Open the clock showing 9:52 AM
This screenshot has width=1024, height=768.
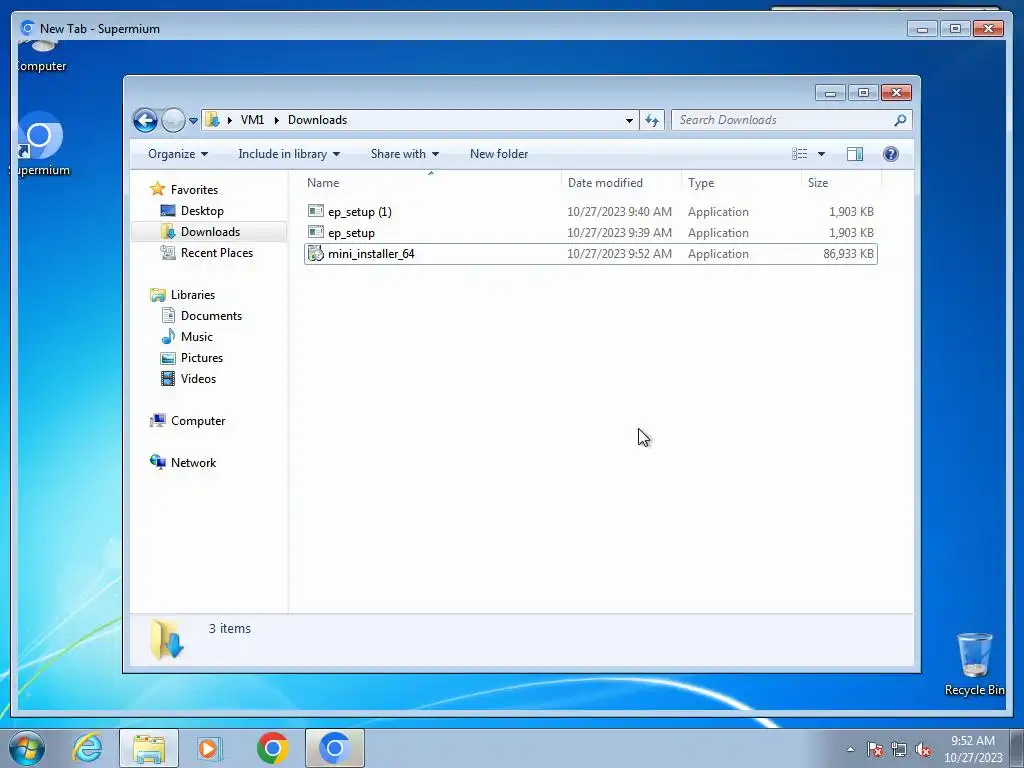[973, 749]
